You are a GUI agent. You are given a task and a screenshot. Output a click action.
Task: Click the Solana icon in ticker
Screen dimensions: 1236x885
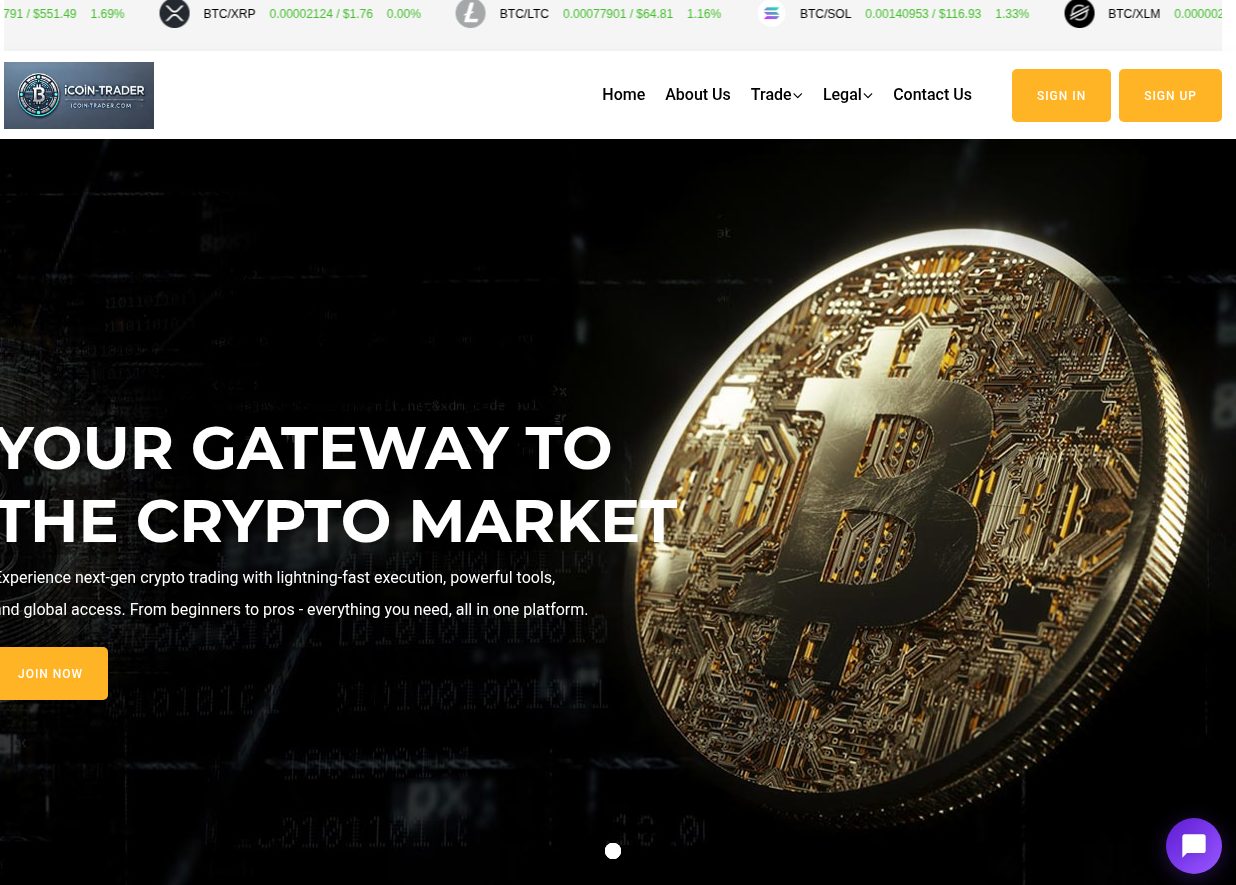click(771, 14)
